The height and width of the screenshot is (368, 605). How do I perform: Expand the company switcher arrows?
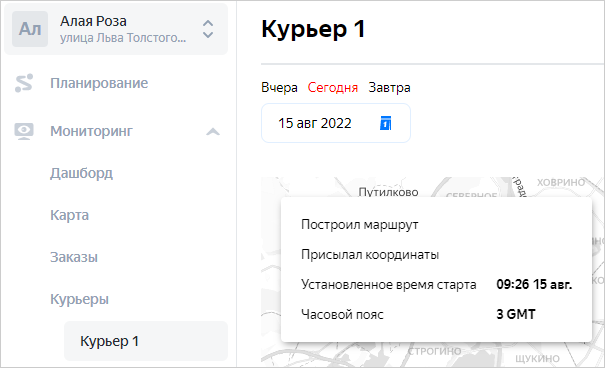(208, 29)
